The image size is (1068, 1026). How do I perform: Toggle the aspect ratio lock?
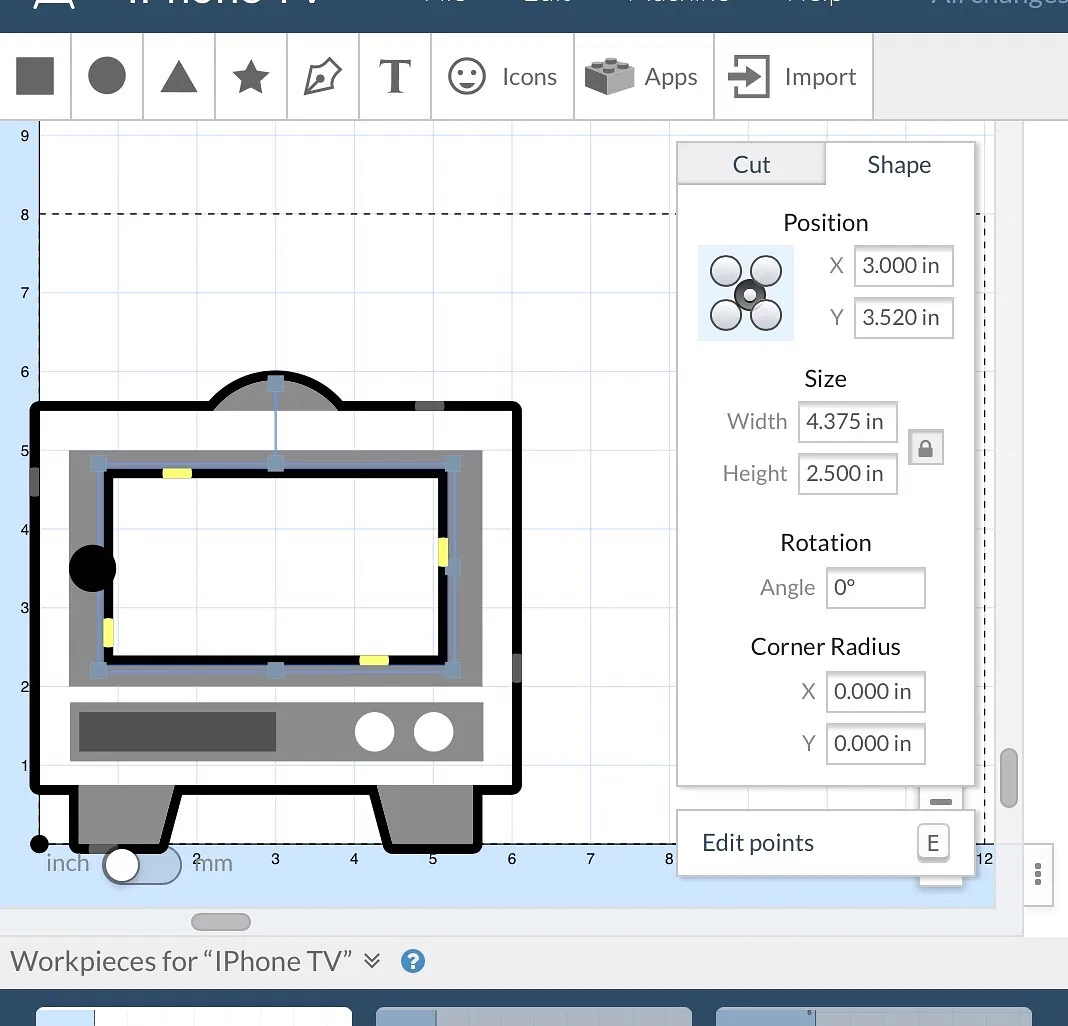[925, 449]
